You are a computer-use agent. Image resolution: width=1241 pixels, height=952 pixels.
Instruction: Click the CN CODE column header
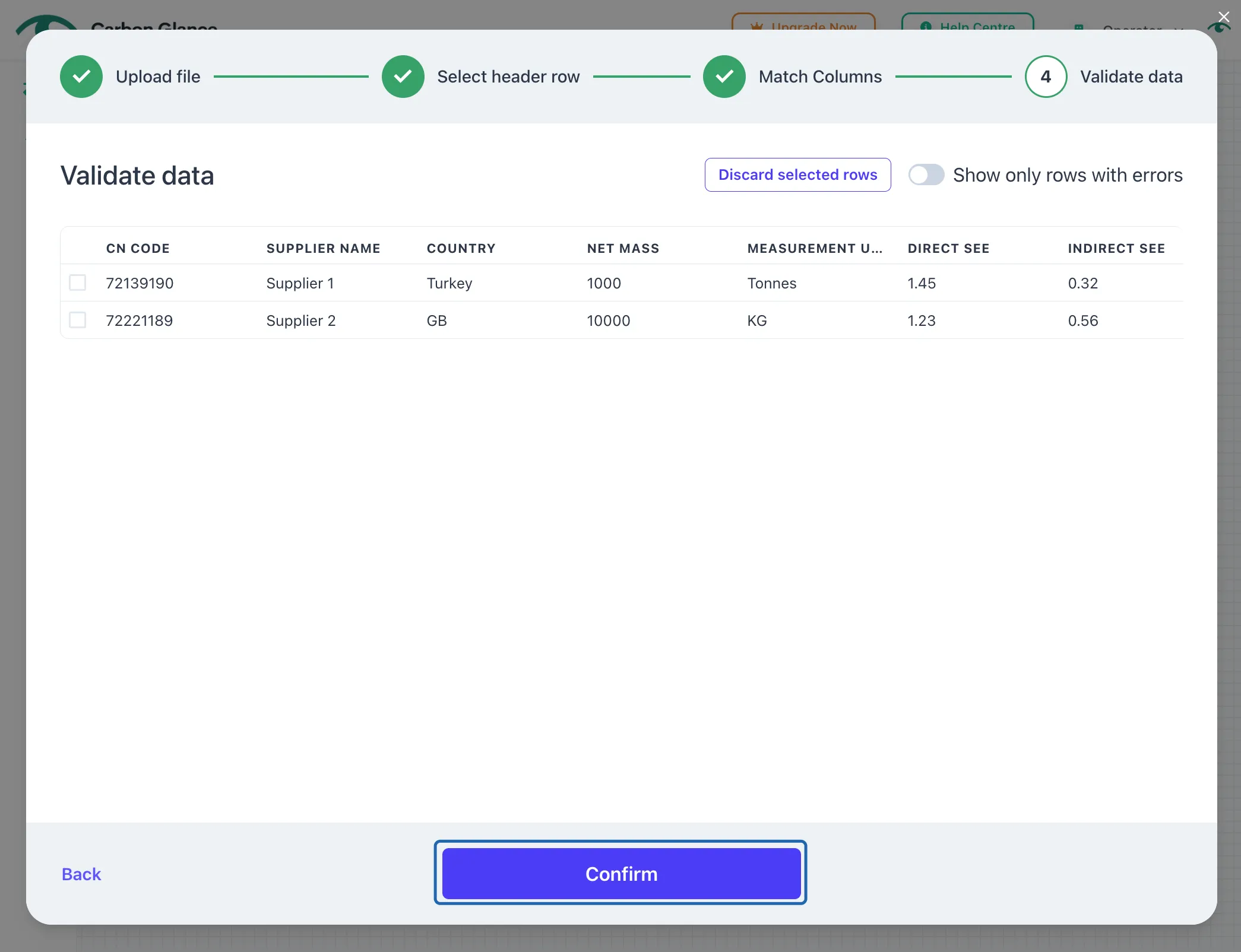tap(138, 248)
